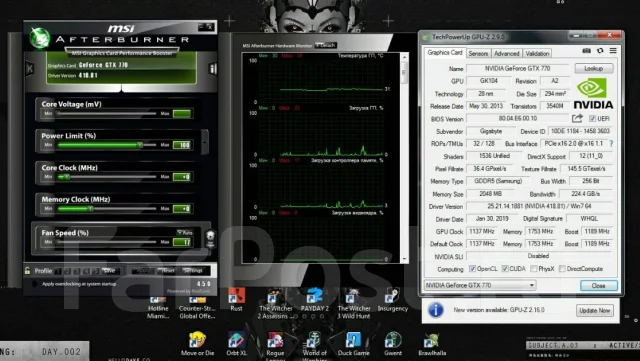Image resolution: width=640 pixels, height=361 pixels.
Task: Click Fan Speed slider track
Action: (x=106, y=242)
